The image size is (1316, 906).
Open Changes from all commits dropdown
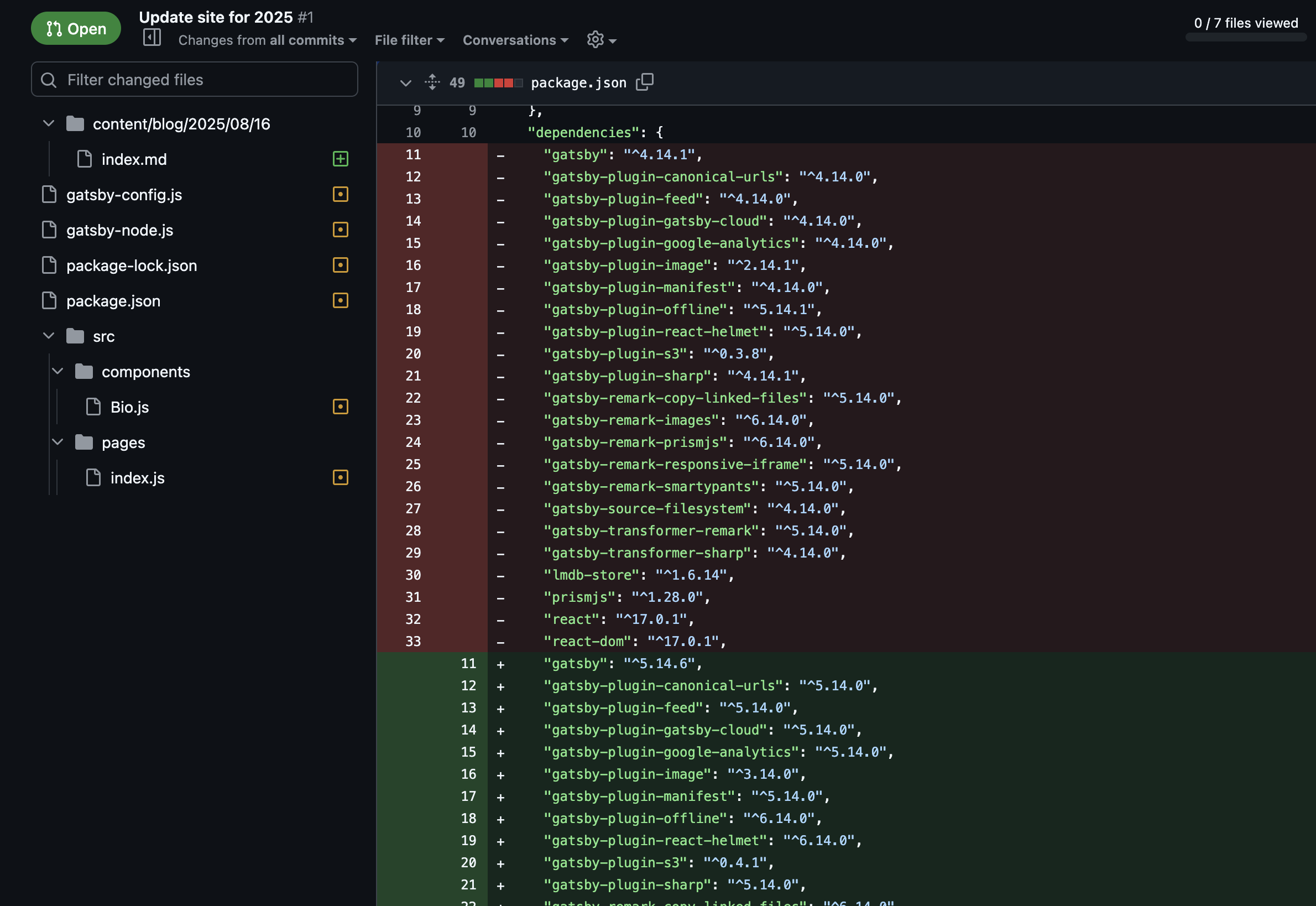267,40
